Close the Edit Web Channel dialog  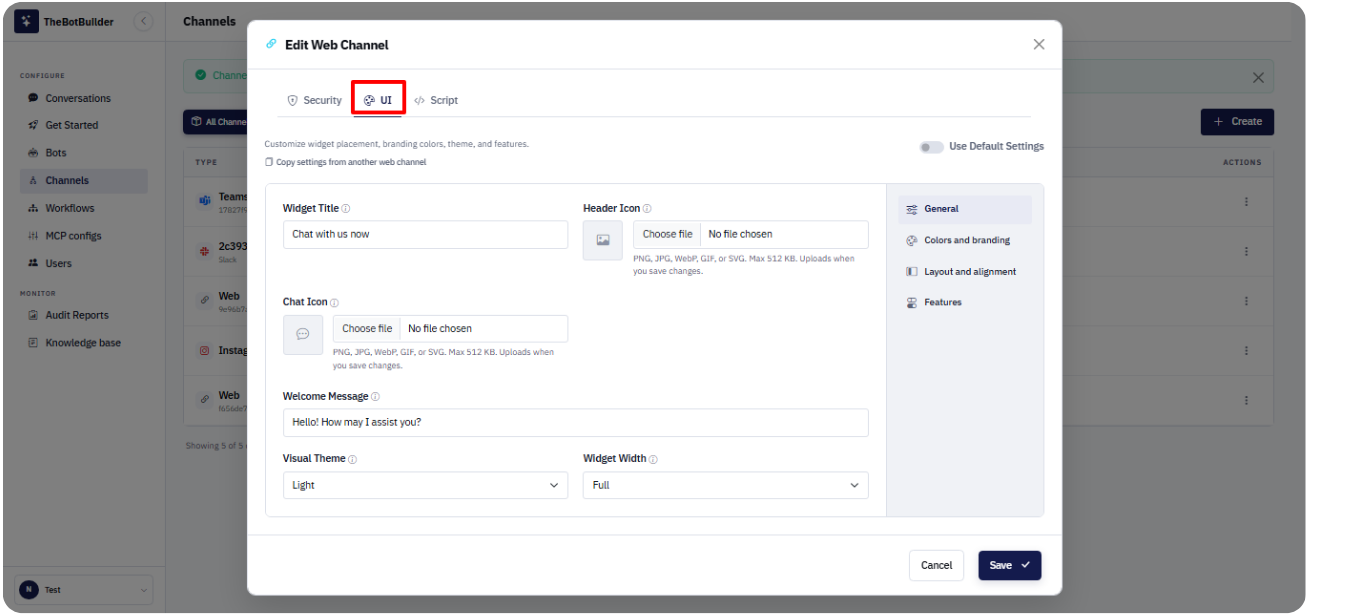[x=1039, y=44]
